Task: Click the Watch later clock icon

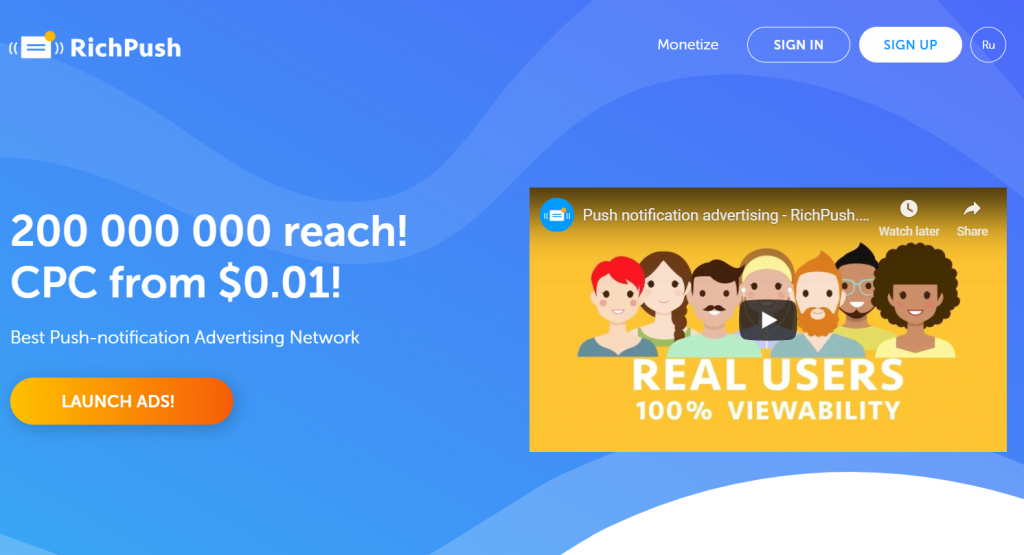Action: (908, 209)
